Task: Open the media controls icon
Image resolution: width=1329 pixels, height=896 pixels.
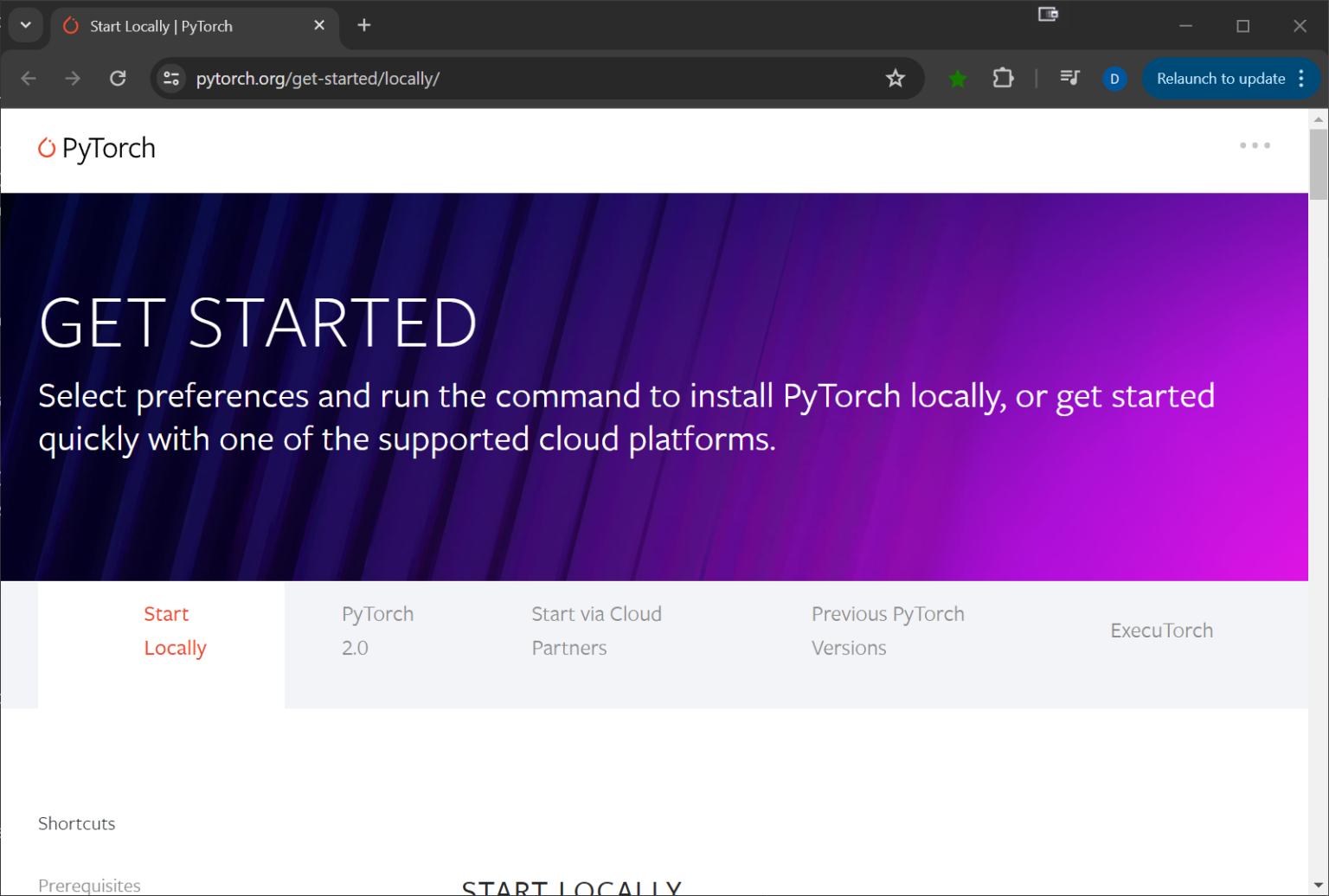Action: 1069,79
